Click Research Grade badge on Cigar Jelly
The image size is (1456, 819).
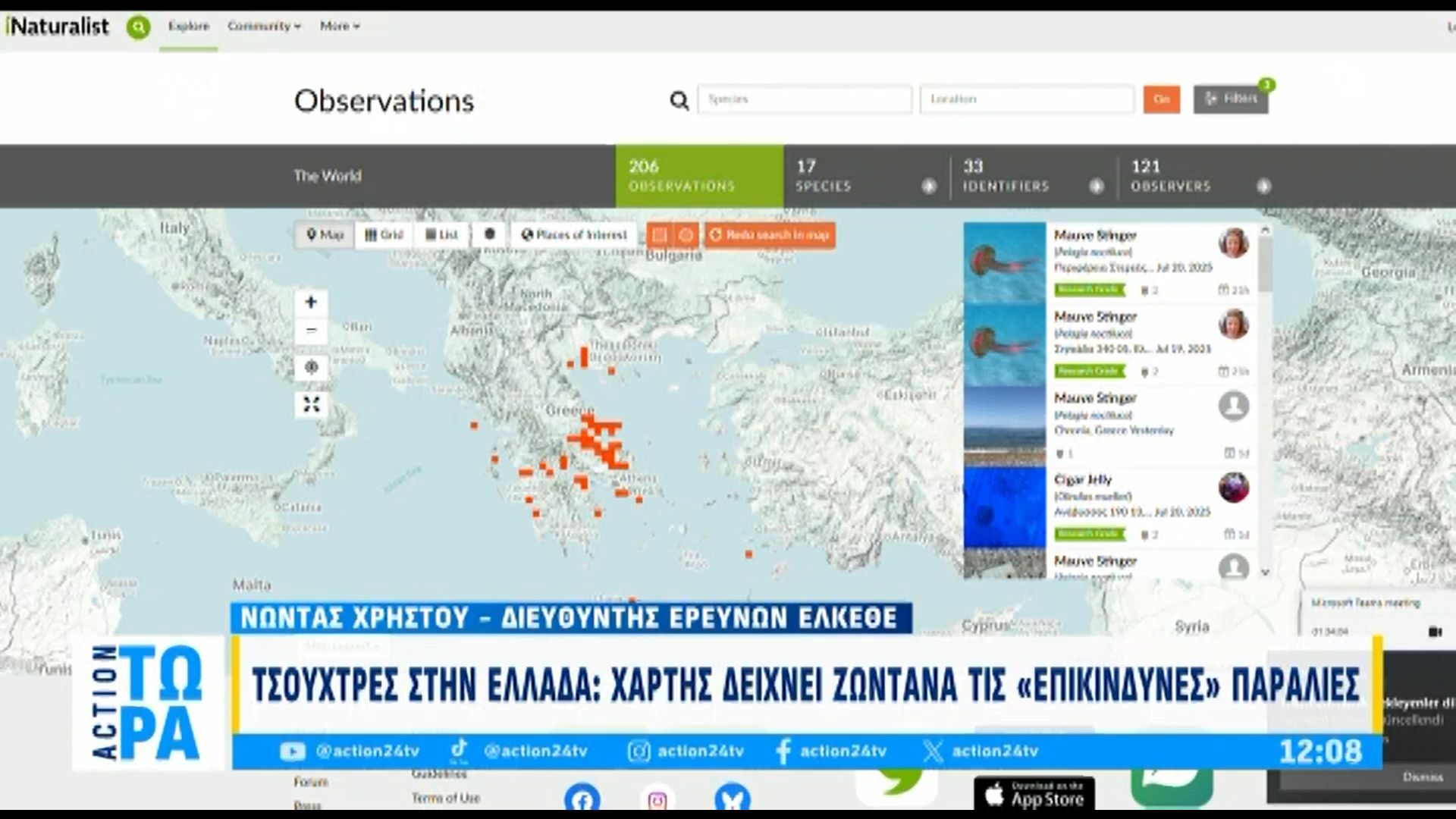click(x=1089, y=534)
